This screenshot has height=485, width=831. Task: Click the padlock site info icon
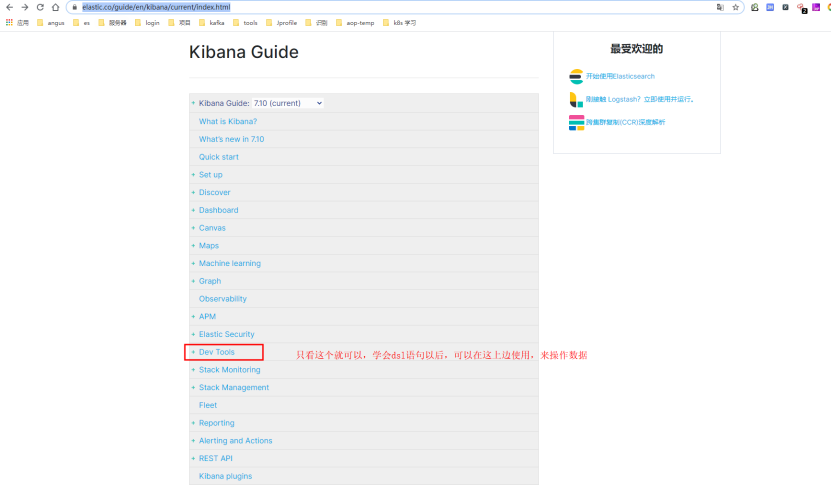(x=75, y=7)
